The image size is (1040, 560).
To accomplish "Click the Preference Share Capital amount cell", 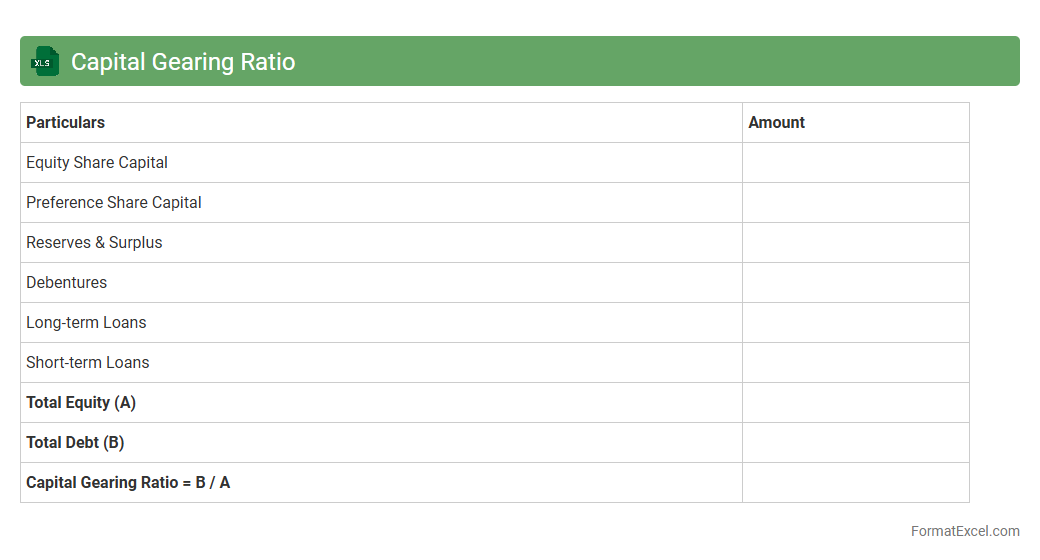I will 855,203.
